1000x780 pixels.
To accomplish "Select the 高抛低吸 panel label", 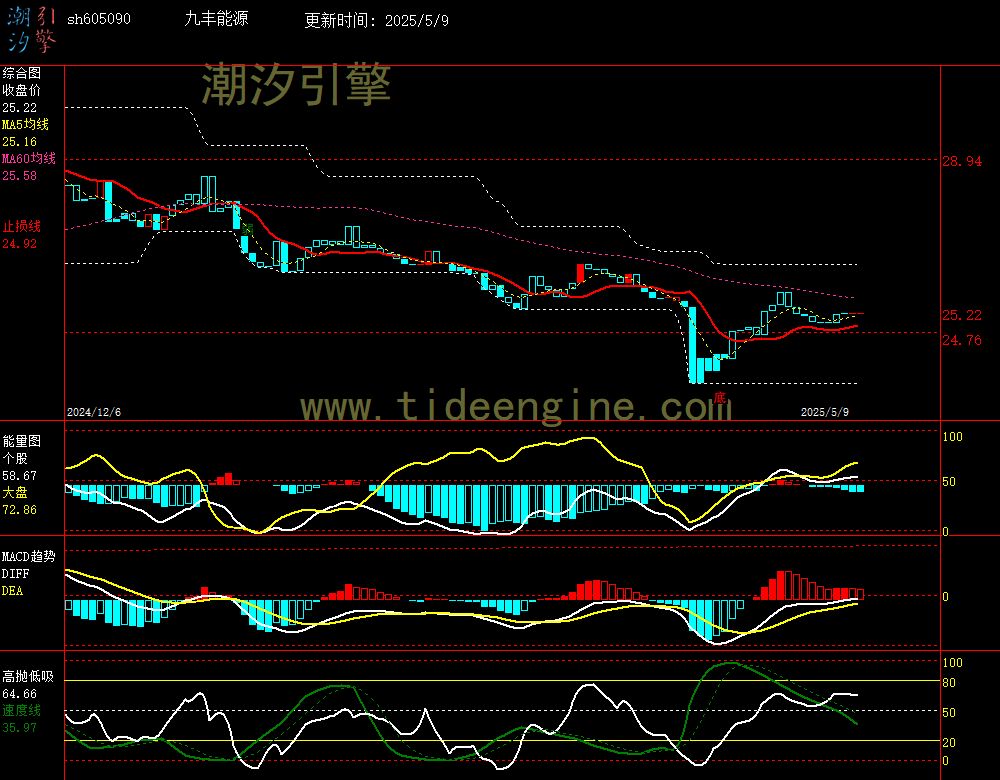I will [x=29, y=677].
